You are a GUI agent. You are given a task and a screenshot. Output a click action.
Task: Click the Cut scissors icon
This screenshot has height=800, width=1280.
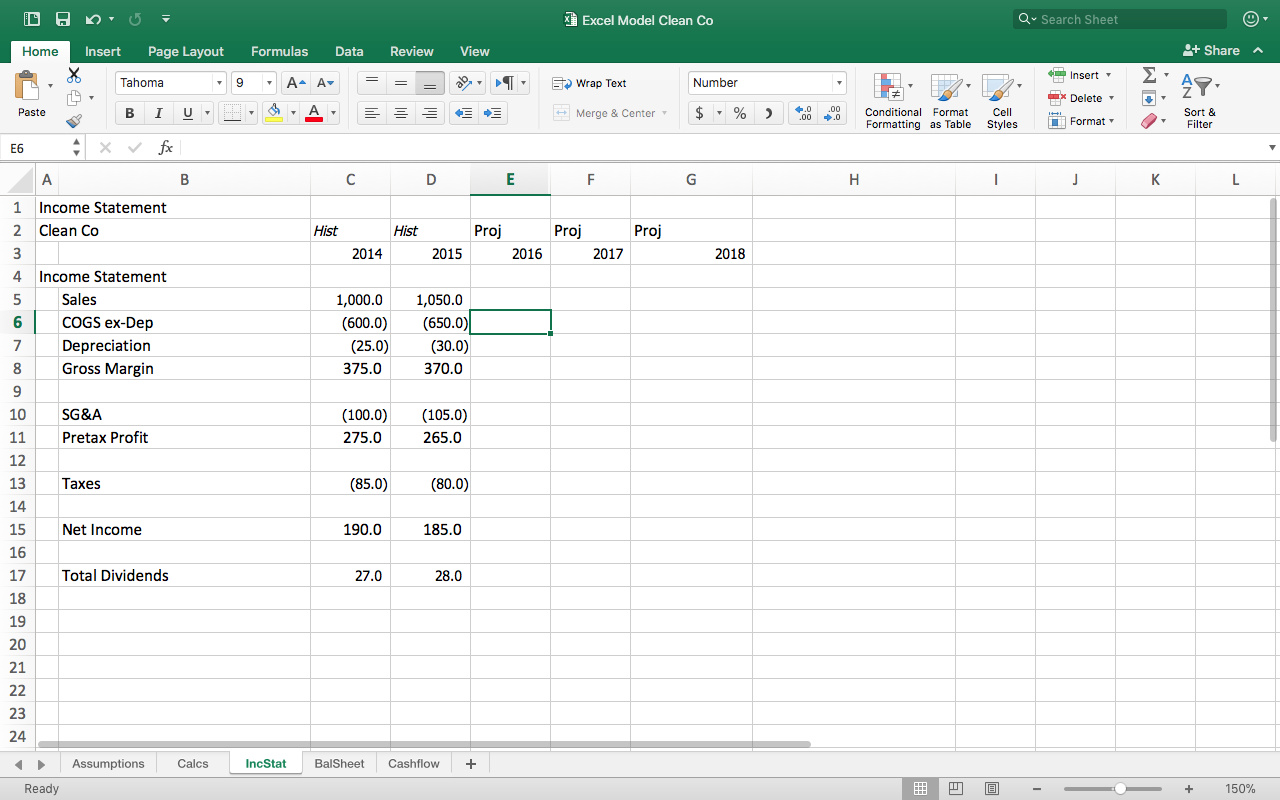[x=74, y=75]
